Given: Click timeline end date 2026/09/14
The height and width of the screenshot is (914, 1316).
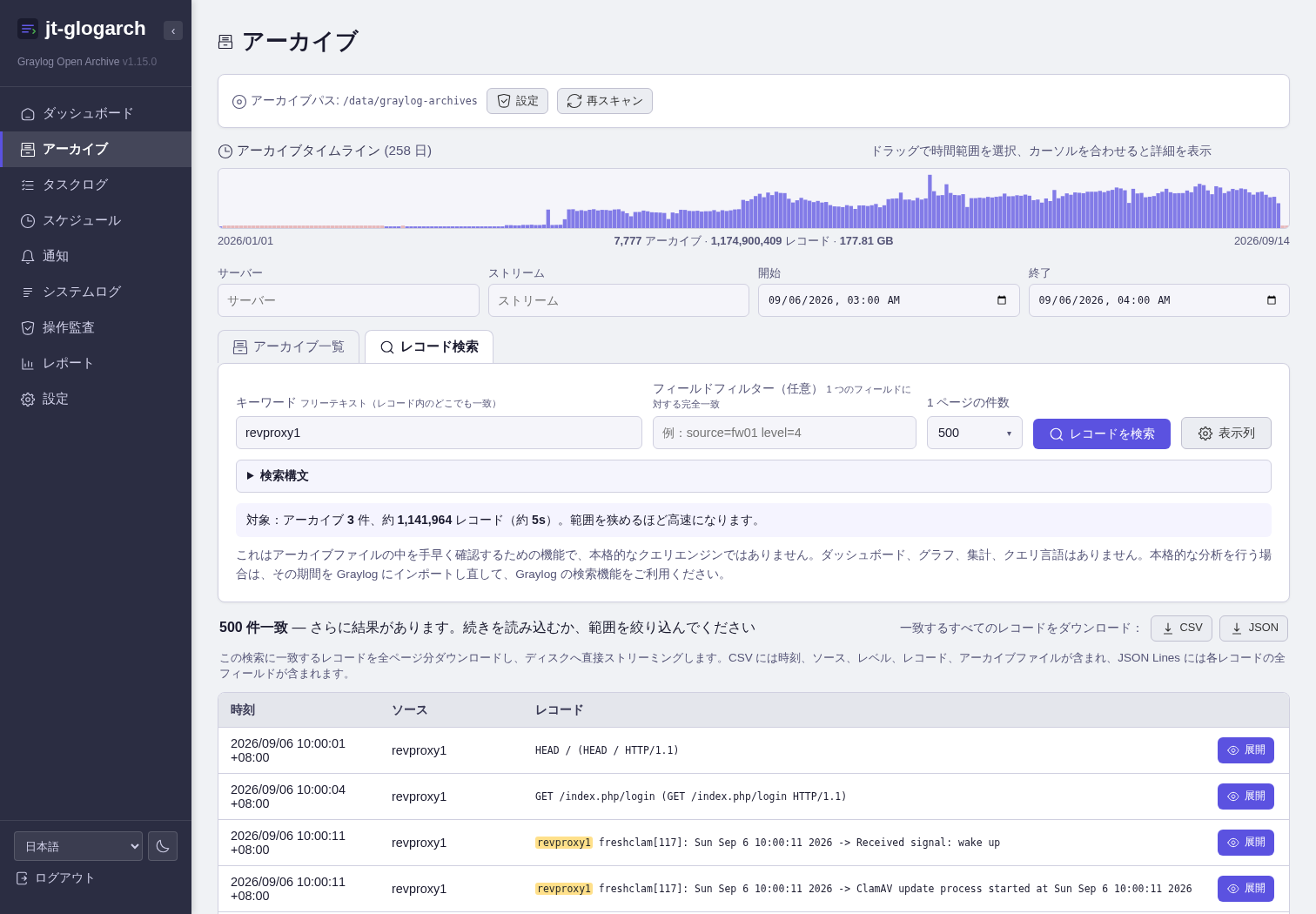Looking at the screenshot, I should 1262,241.
